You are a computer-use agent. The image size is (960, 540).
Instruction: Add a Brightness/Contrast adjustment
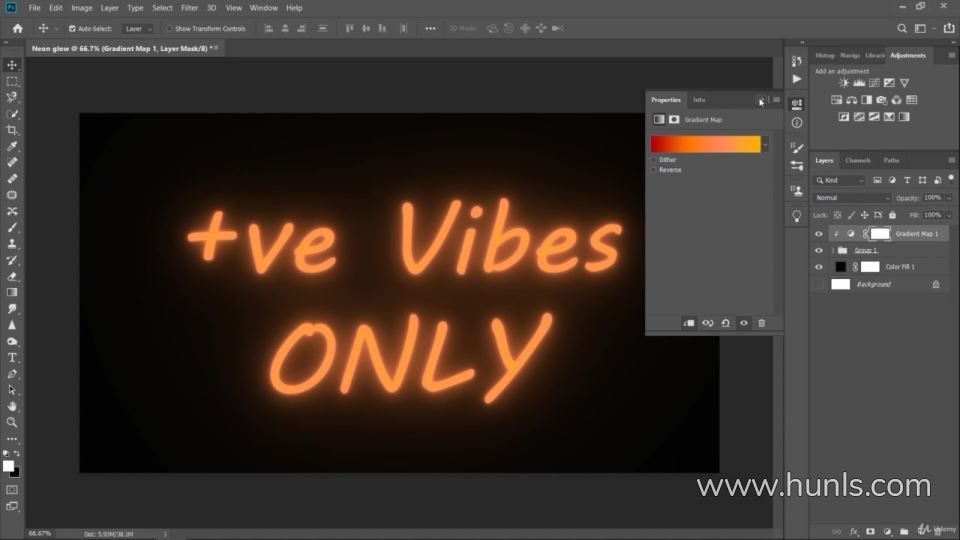[844, 83]
